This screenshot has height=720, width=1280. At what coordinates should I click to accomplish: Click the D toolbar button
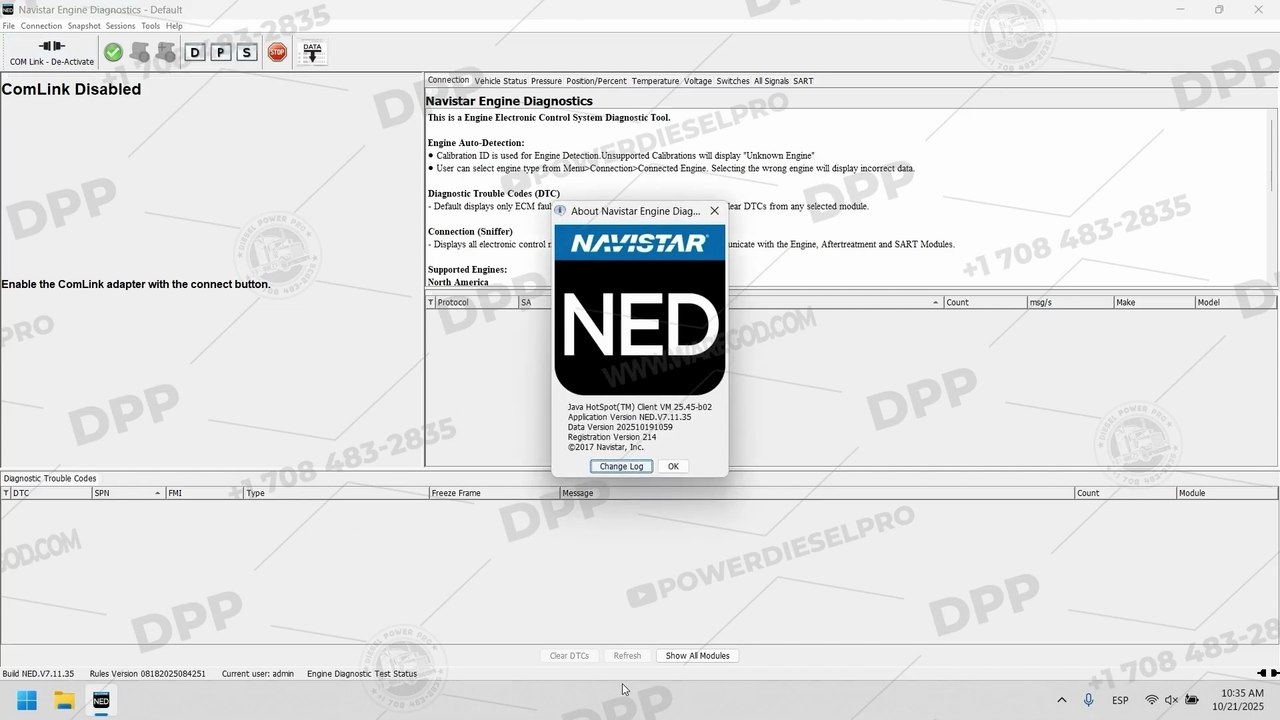click(195, 52)
